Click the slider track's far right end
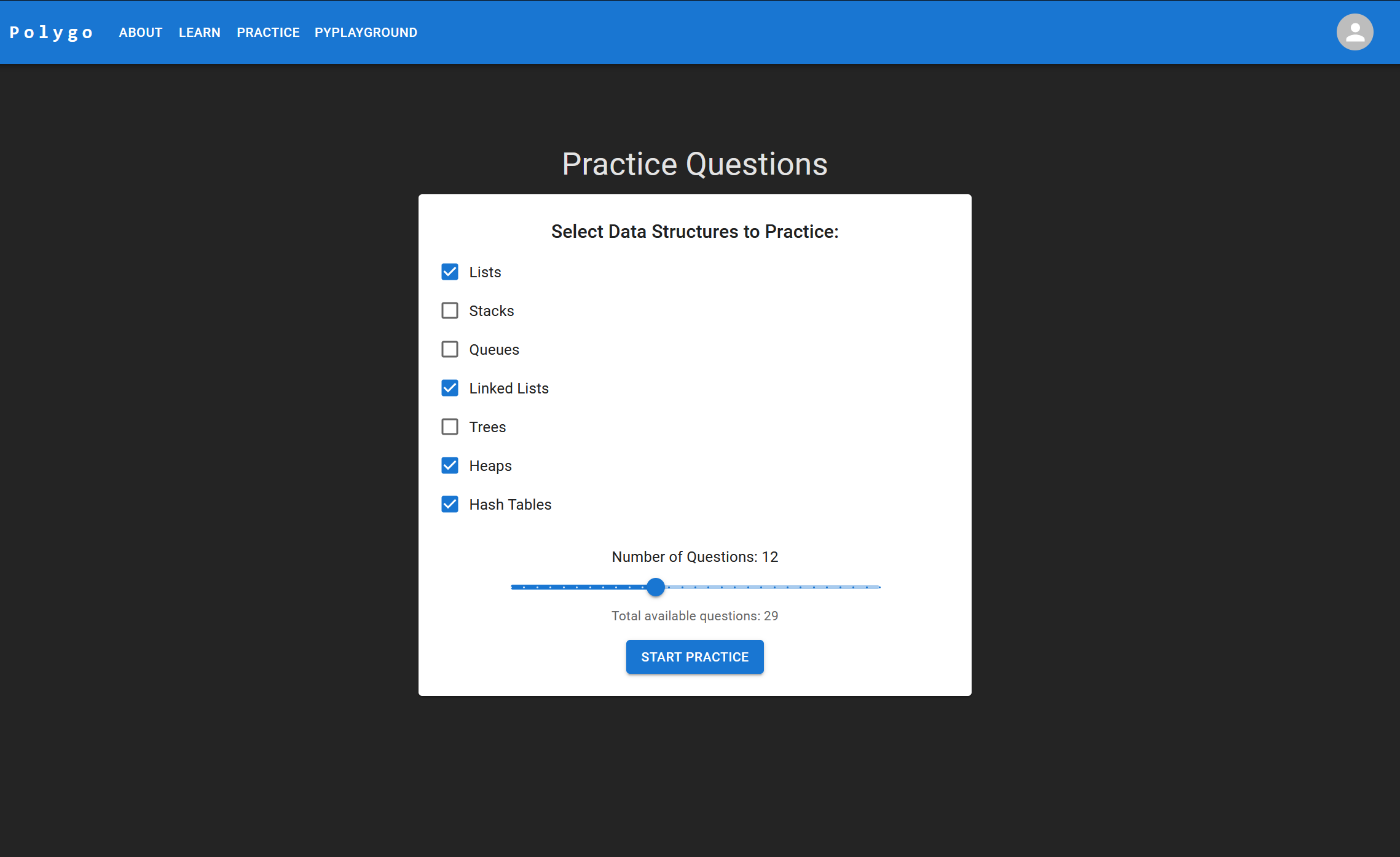Screen dimensions: 1400x857 pos(879,587)
